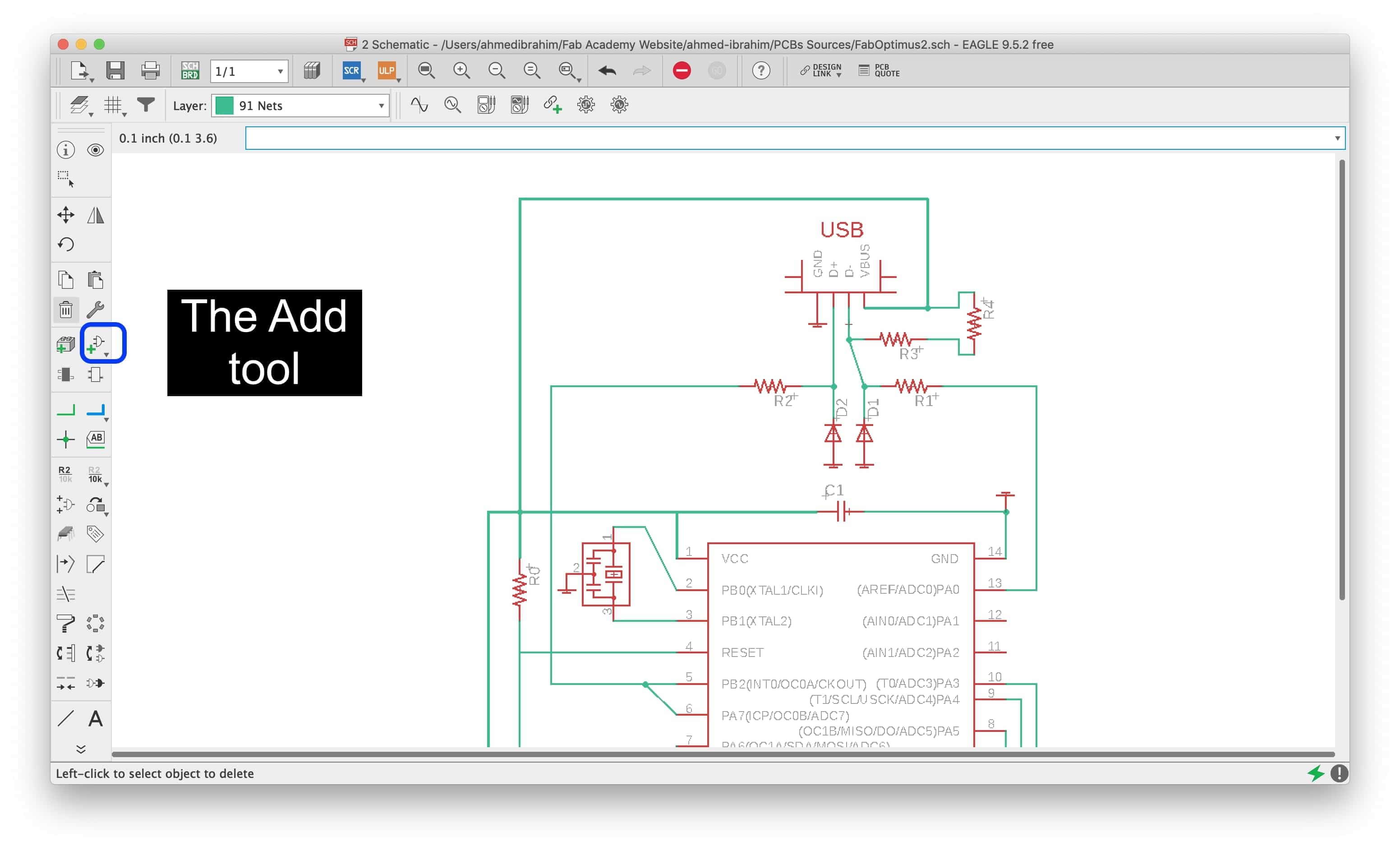Click the Move tool in toolbar

coord(65,214)
